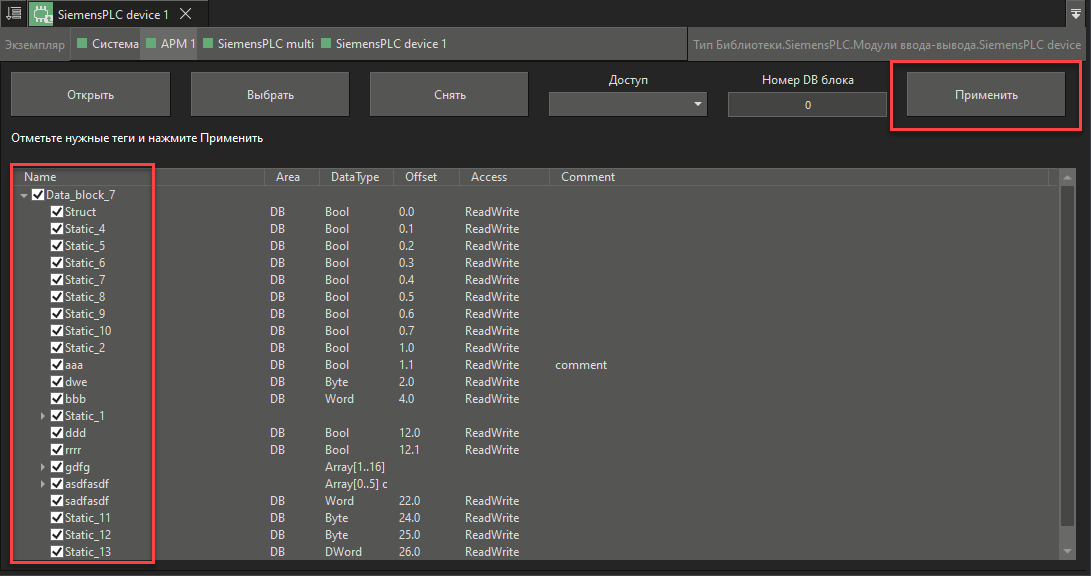Open the Доступ dropdown
This screenshot has height=576, width=1091.
point(628,104)
